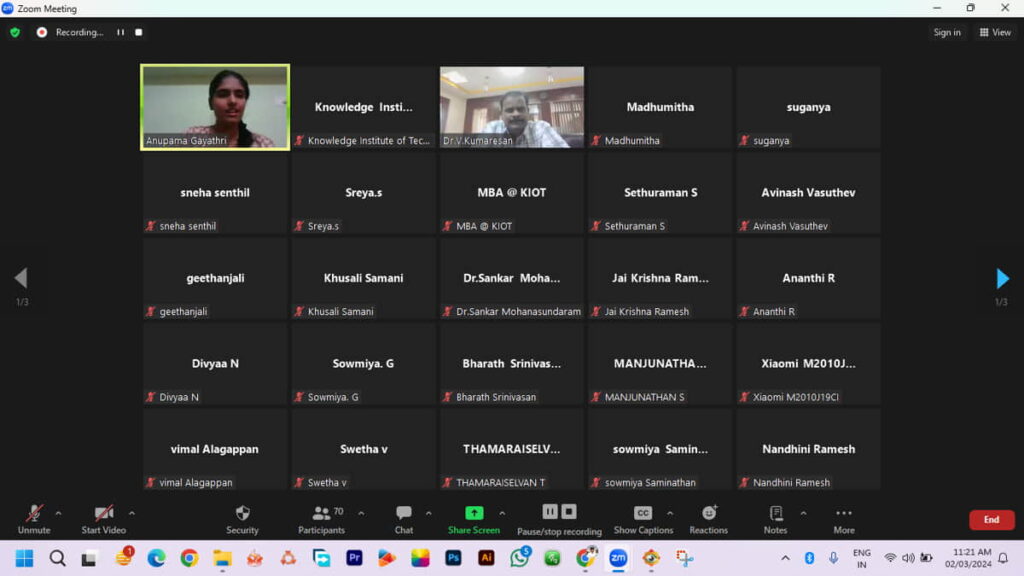Open Windows Start menu
This screenshot has width=1024, height=576.
click(24, 558)
